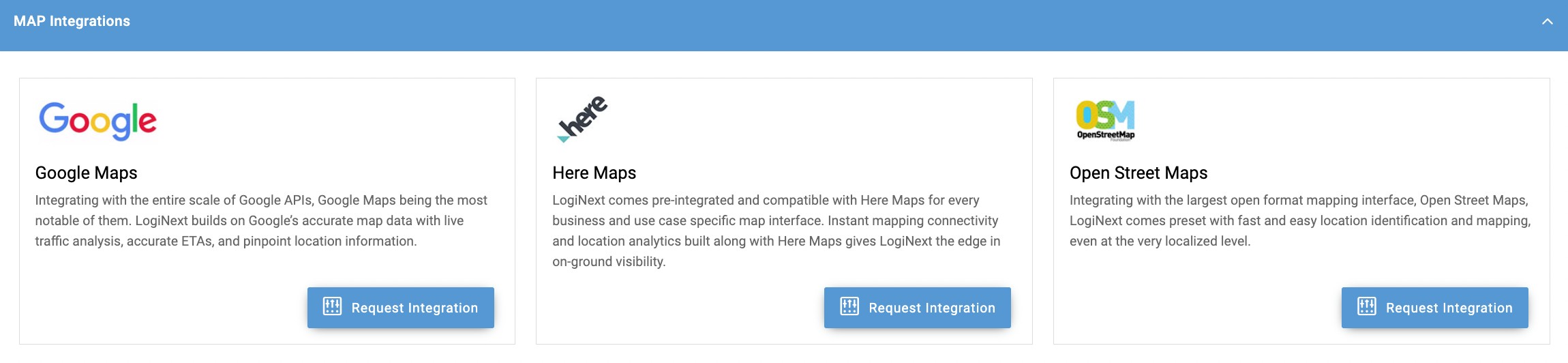The width and height of the screenshot is (1568, 363).
Task: Click the Google Maps description text
Action: [261, 220]
